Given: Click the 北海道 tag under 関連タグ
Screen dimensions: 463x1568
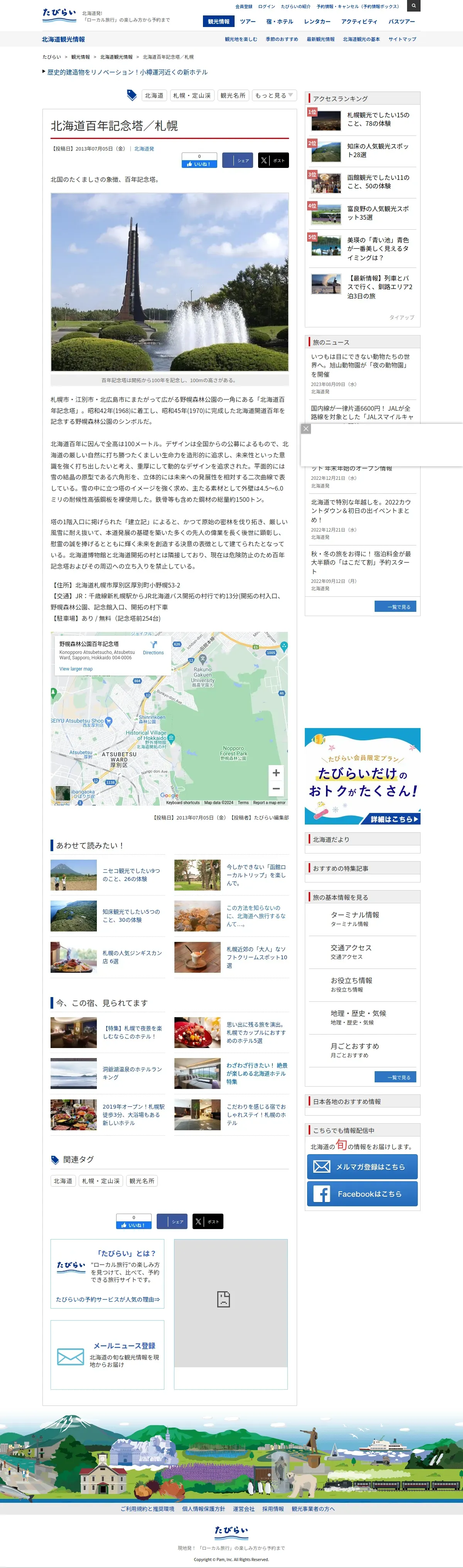Looking at the screenshot, I should [x=63, y=1181].
